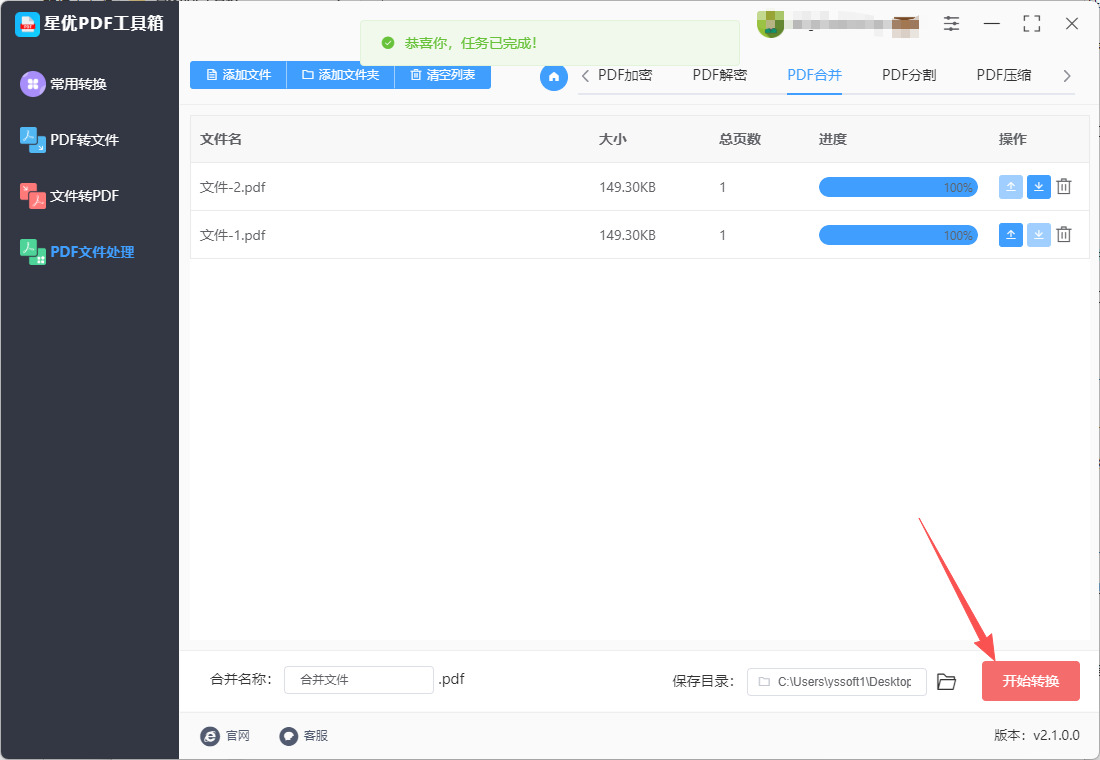Switch to the PDF分割 tab
This screenshot has width=1100, height=760.
tap(909, 75)
